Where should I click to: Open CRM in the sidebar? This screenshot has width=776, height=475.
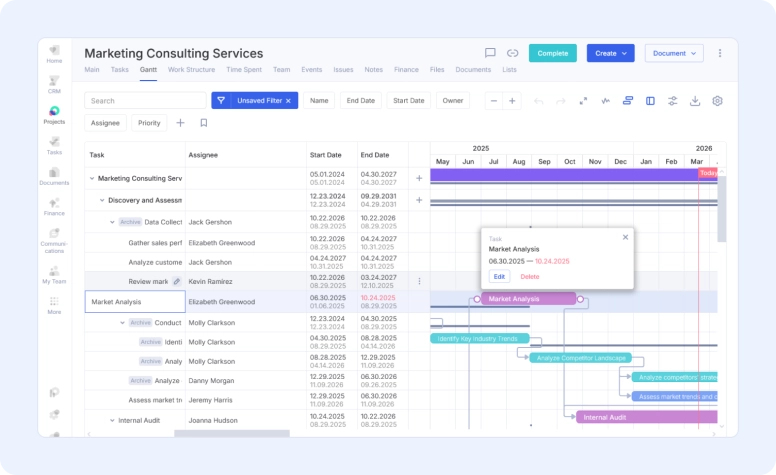(54, 85)
